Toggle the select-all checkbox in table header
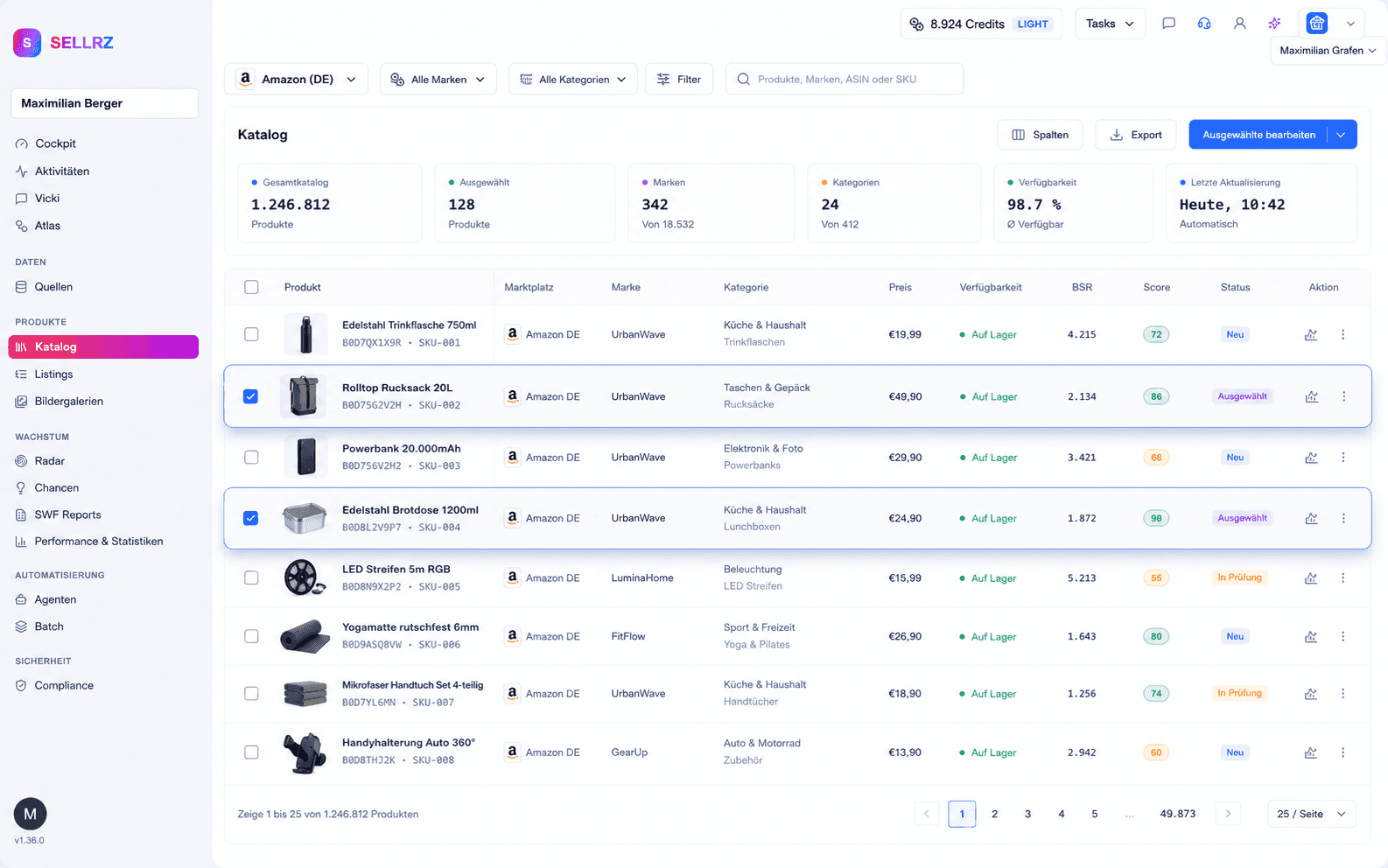The width and height of the screenshot is (1388, 868). pyautogui.click(x=251, y=287)
